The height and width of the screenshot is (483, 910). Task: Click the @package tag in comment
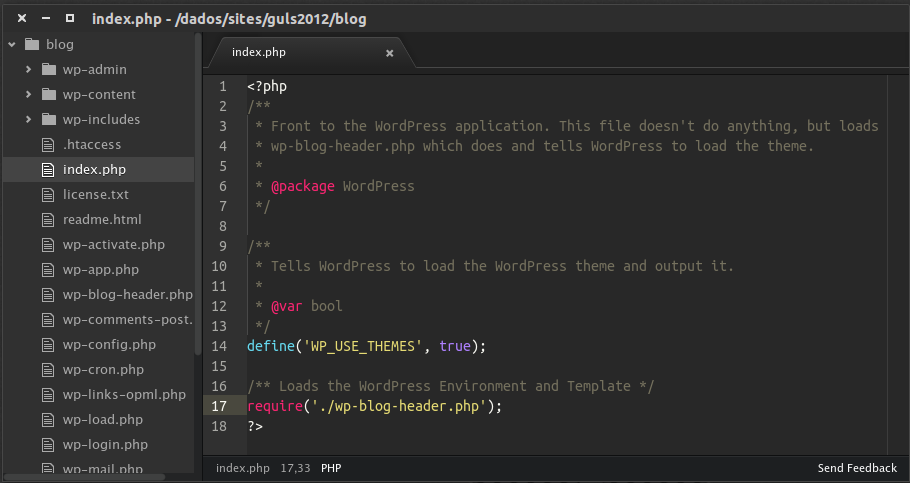click(x=303, y=186)
